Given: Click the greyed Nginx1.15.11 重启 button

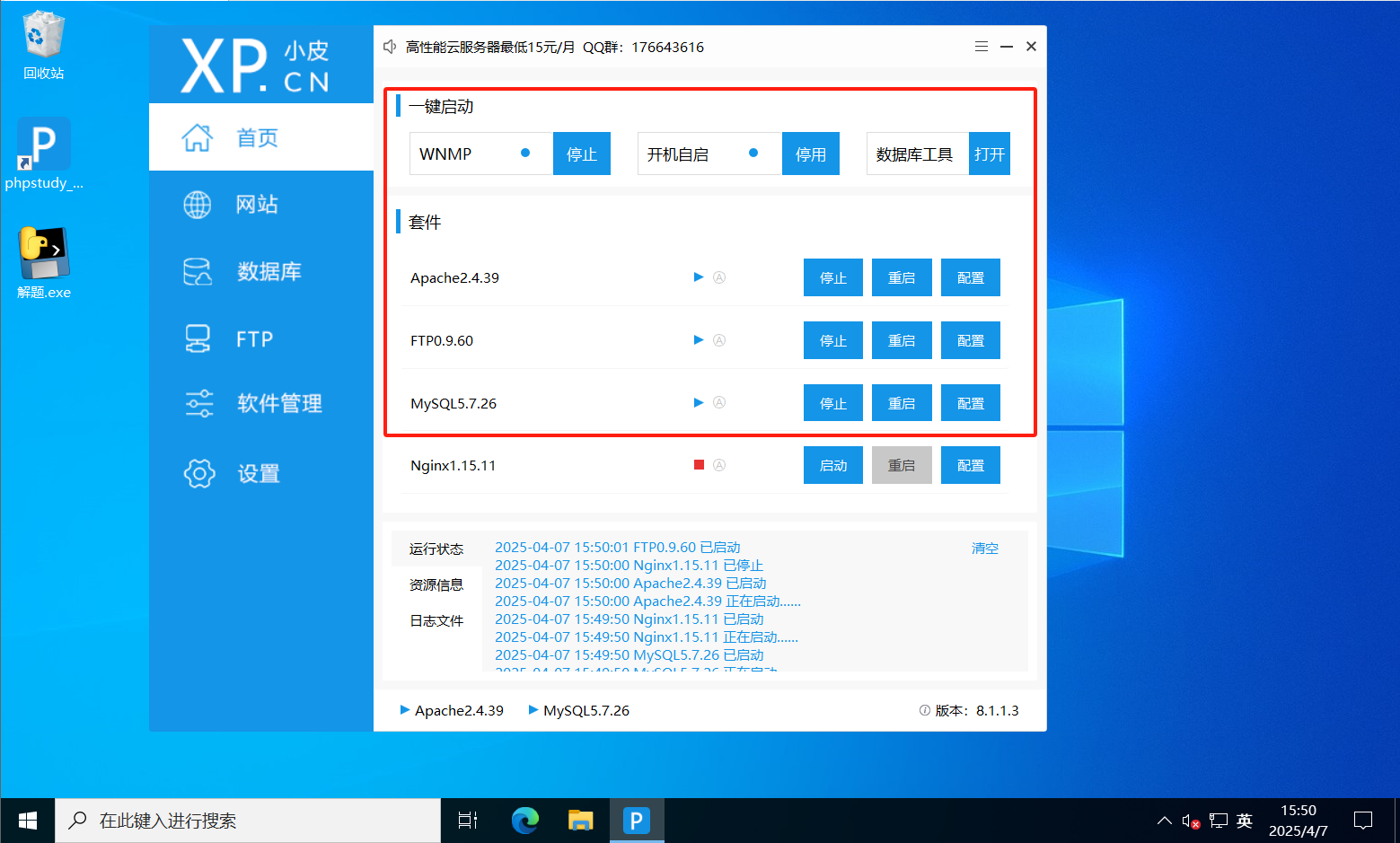Looking at the screenshot, I should [x=902, y=465].
